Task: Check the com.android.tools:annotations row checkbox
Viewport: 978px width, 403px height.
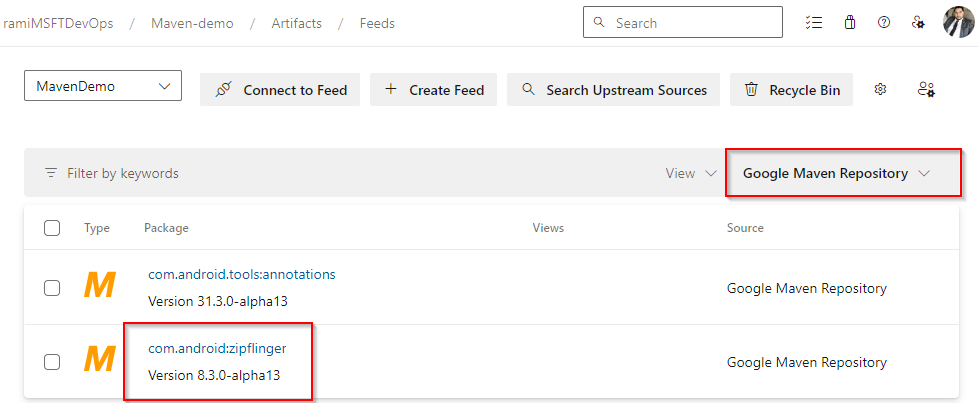Action: pyautogui.click(x=52, y=288)
